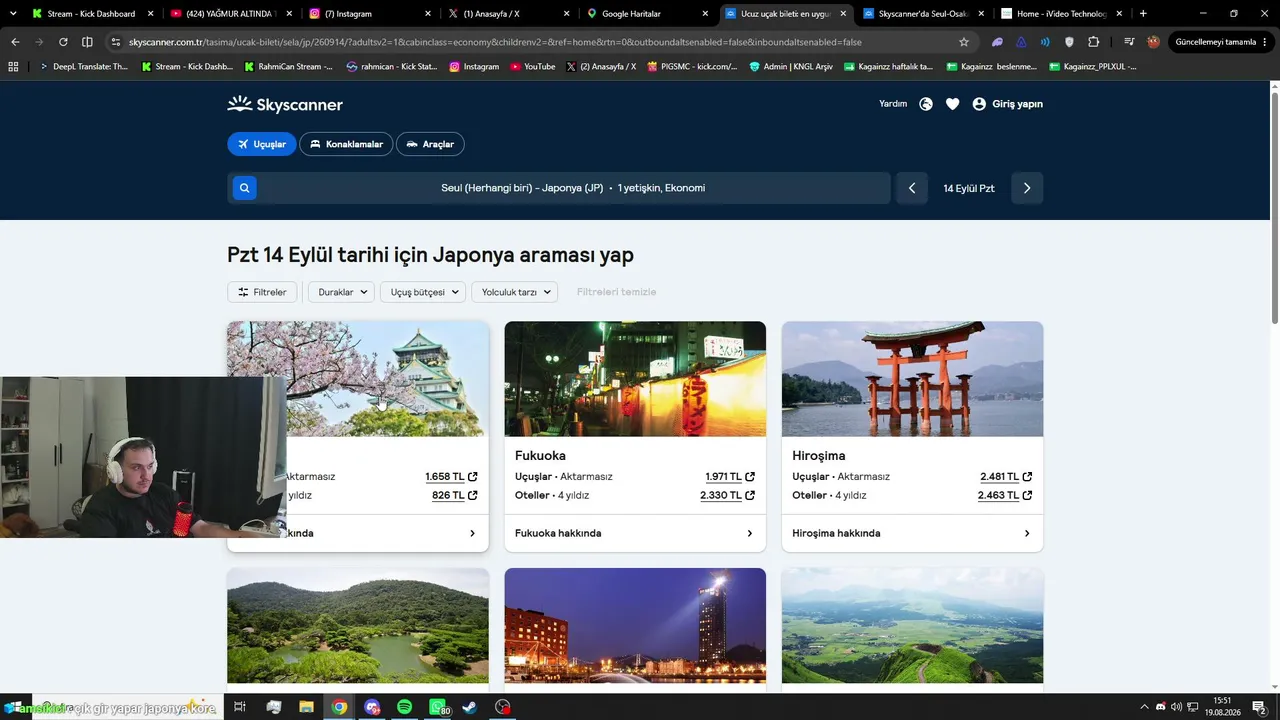Open Fukuoka flights price 1.971 TL
Image resolution: width=1280 pixels, height=720 pixels.
[x=730, y=477]
